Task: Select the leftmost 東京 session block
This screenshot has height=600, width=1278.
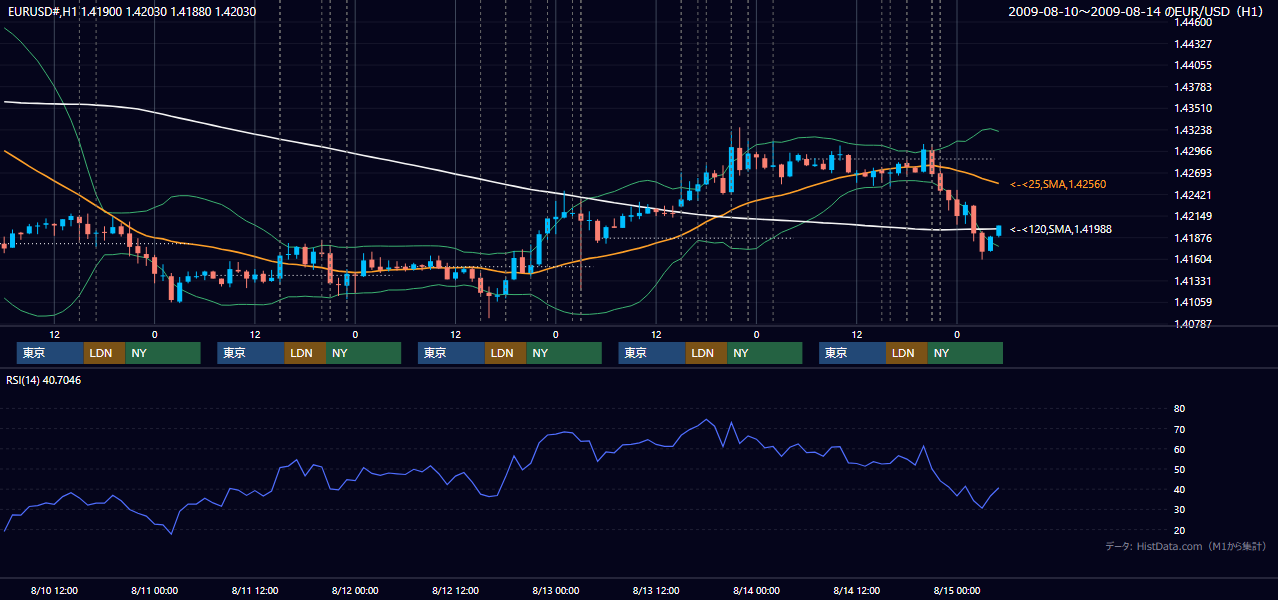Action: pyautogui.click(x=50, y=353)
